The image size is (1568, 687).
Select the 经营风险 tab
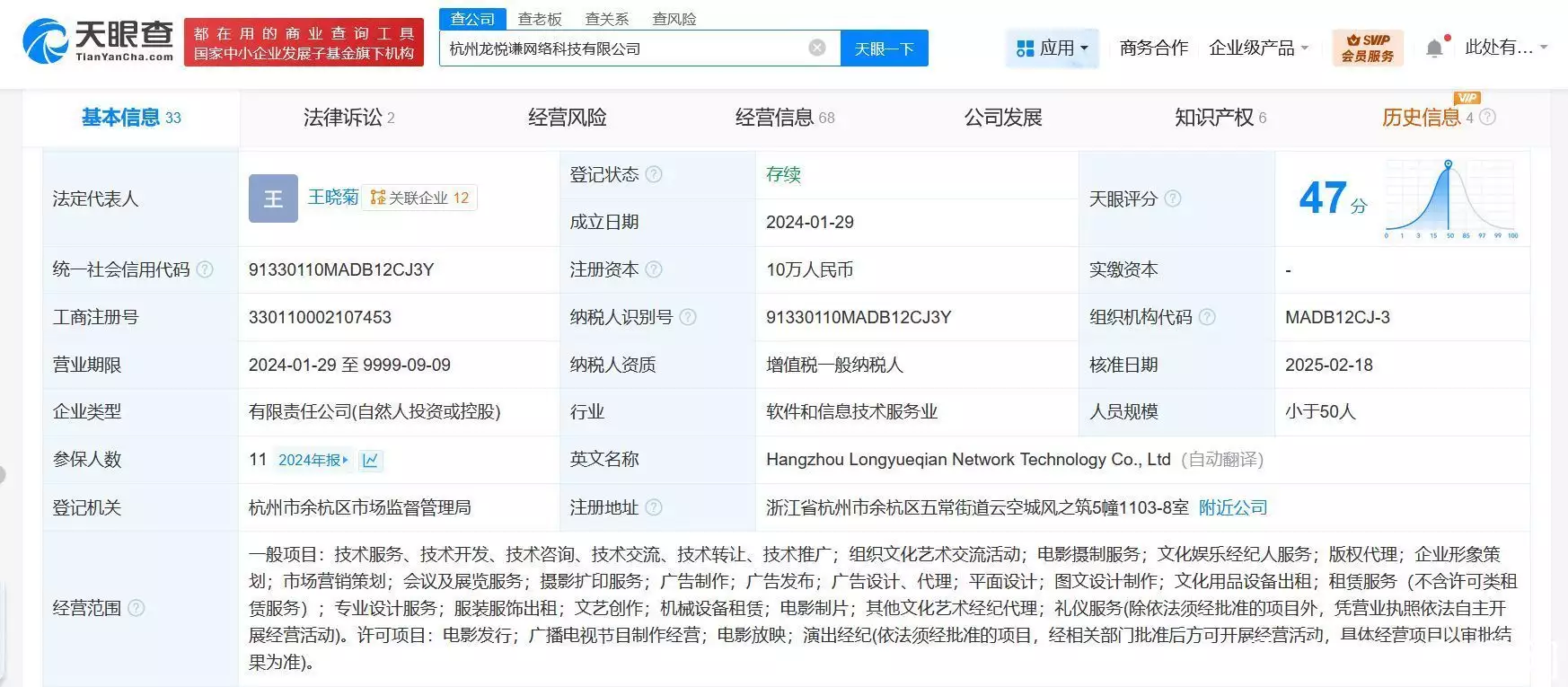(x=567, y=118)
